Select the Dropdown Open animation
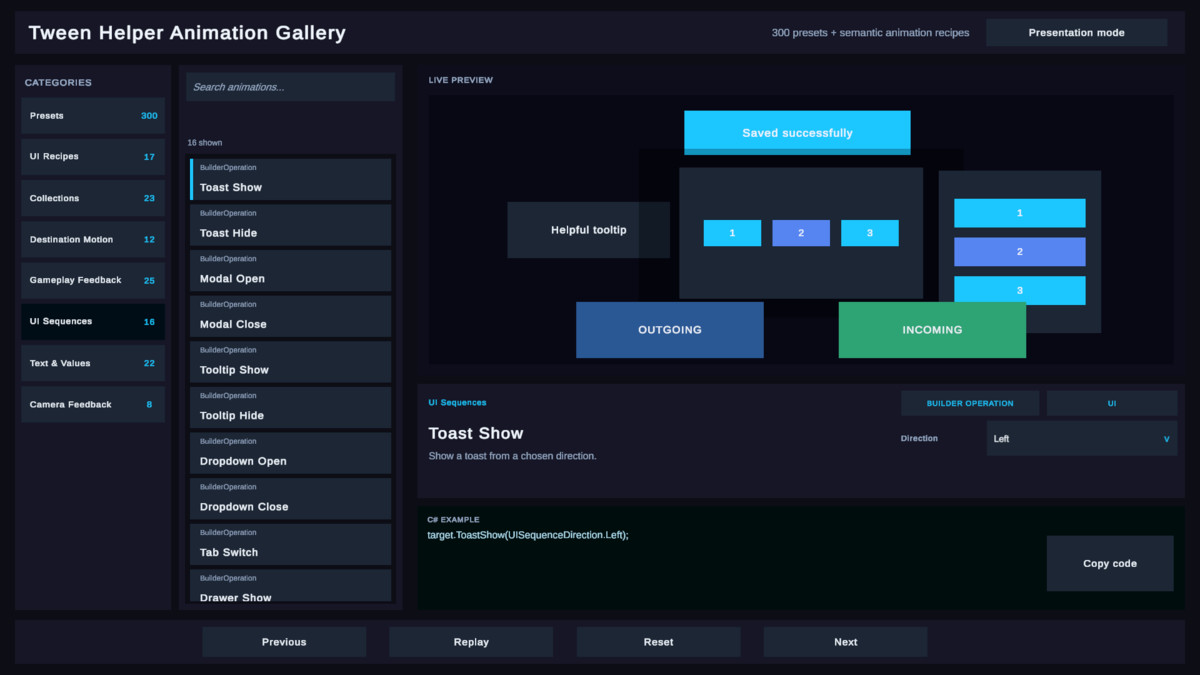 tap(291, 453)
